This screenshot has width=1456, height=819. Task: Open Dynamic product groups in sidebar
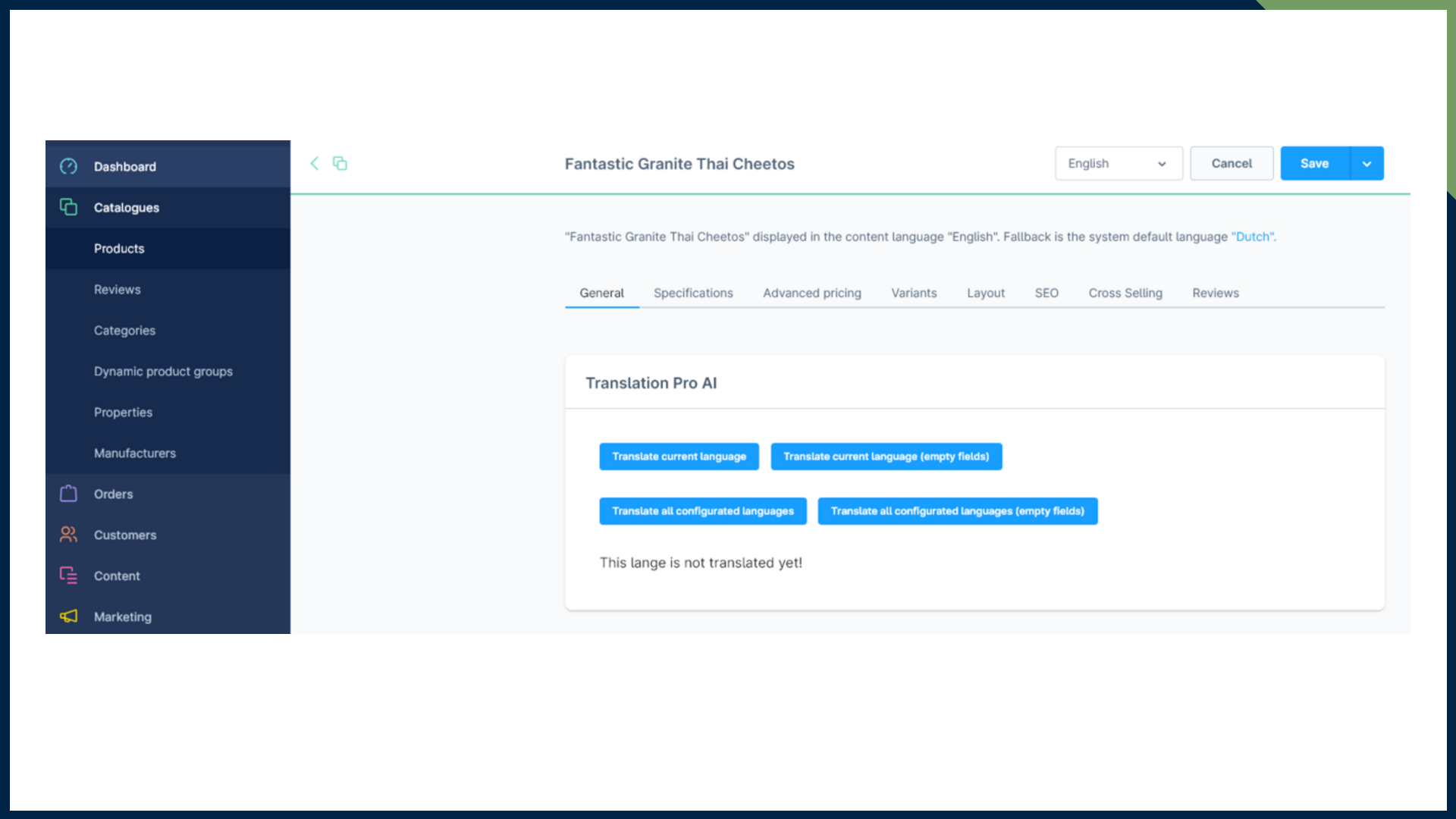(163, 371)
